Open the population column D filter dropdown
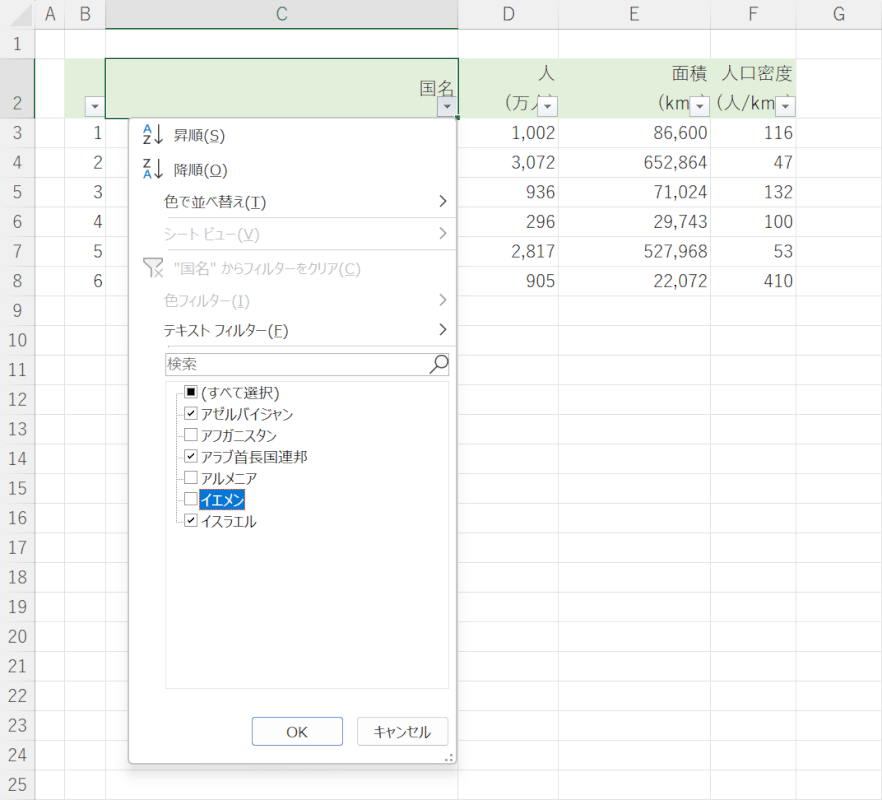This screenshot has height=800, width=882. click(x=547, y=106)
